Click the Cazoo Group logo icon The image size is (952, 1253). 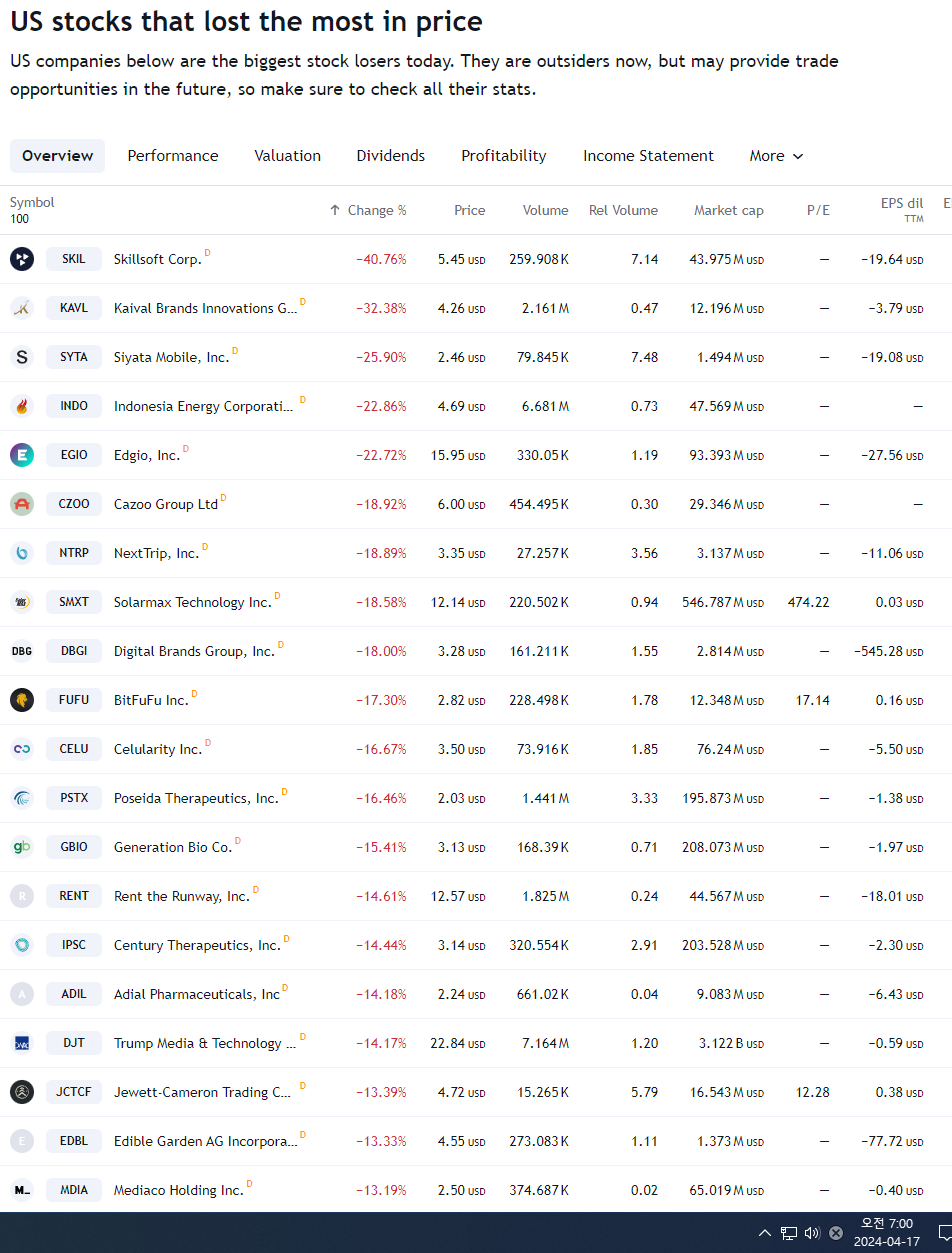pos(22,504)
